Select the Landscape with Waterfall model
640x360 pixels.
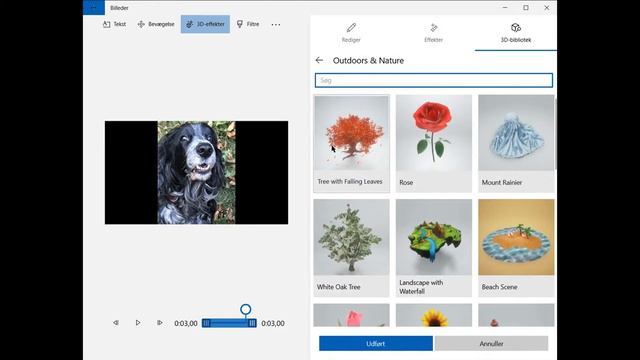[x=434, y=248]
